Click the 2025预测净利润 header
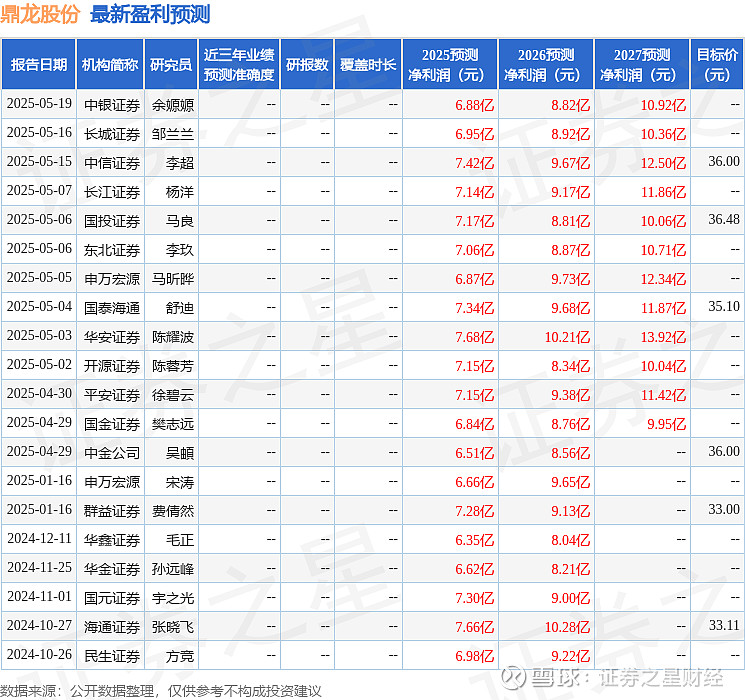This screenshot has height=700, width=745. point(450,64)
